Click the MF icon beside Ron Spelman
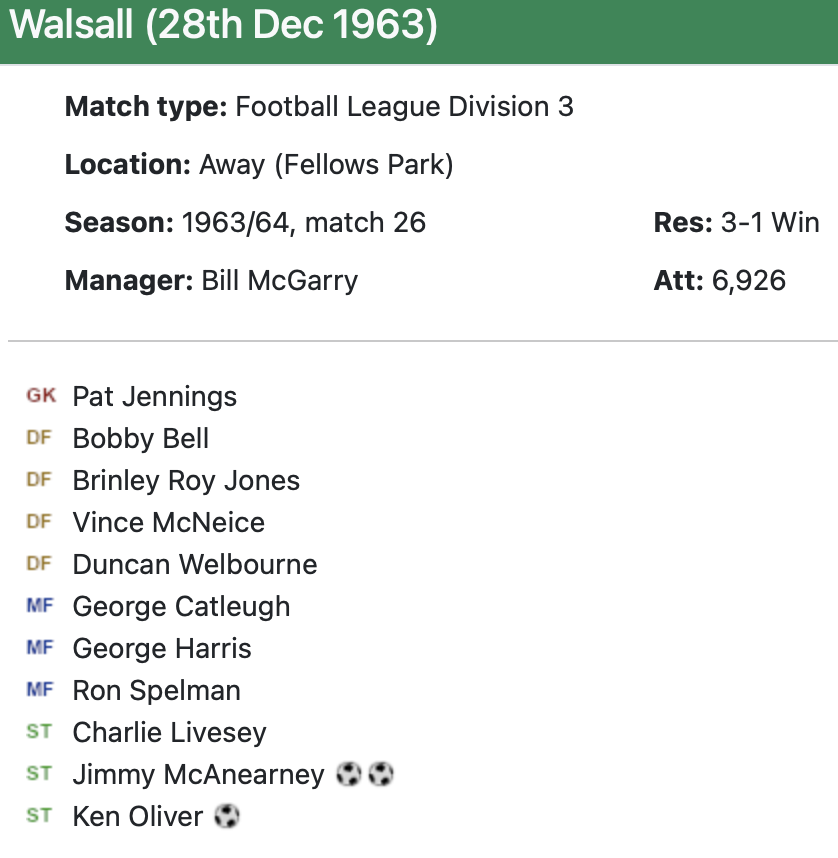The height and width of the screenshot is (858, 838). pyautogui.click(x=39, y=690)
